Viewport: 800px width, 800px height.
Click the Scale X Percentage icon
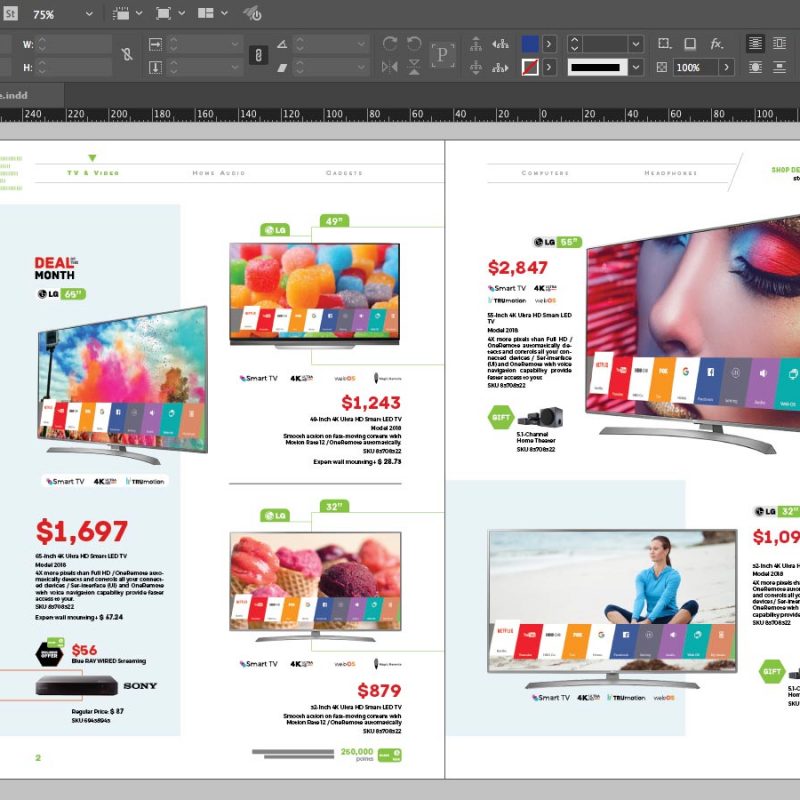155,44
